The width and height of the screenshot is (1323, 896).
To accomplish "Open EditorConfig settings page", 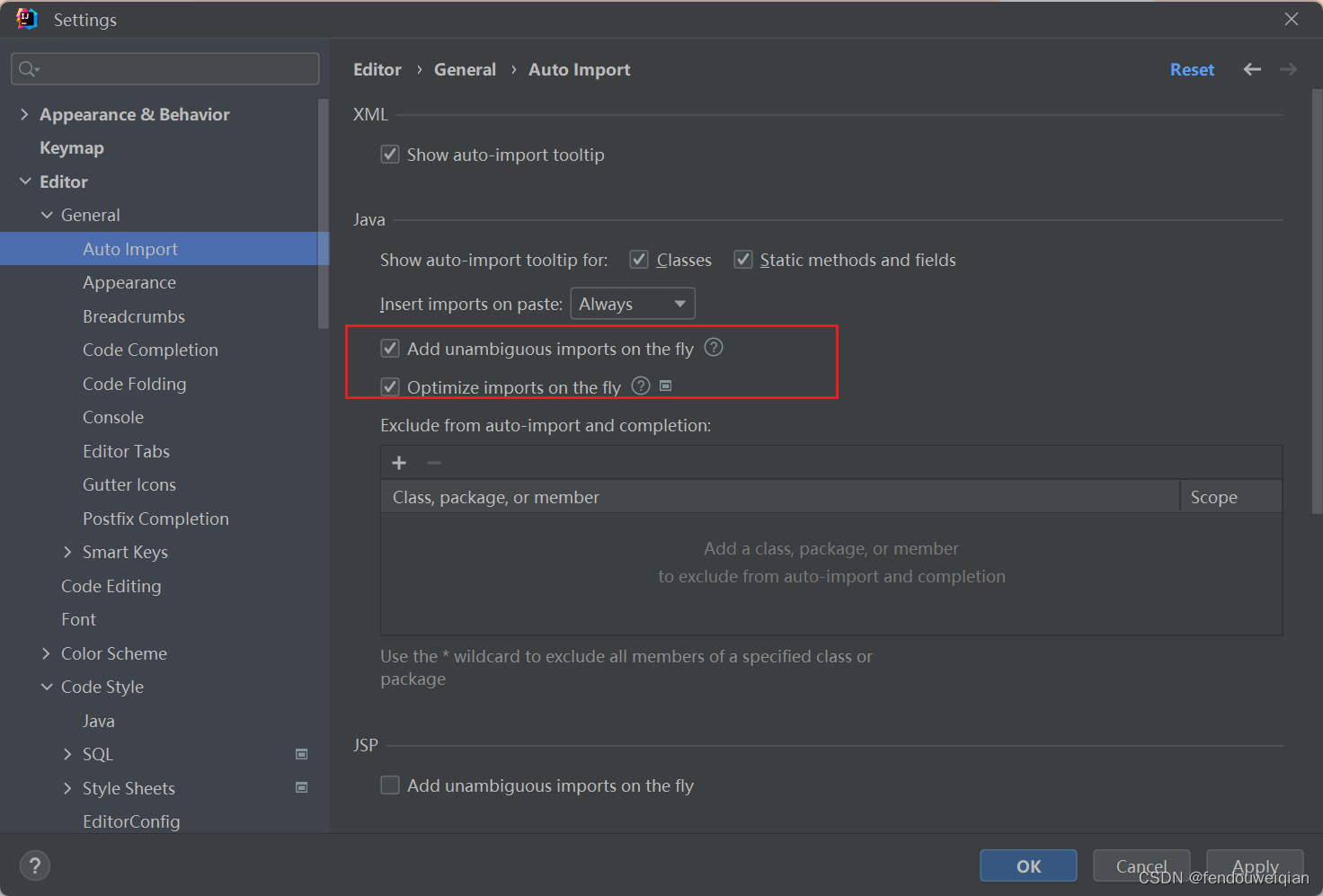I will pyautogui.click(x=131, y=821).
